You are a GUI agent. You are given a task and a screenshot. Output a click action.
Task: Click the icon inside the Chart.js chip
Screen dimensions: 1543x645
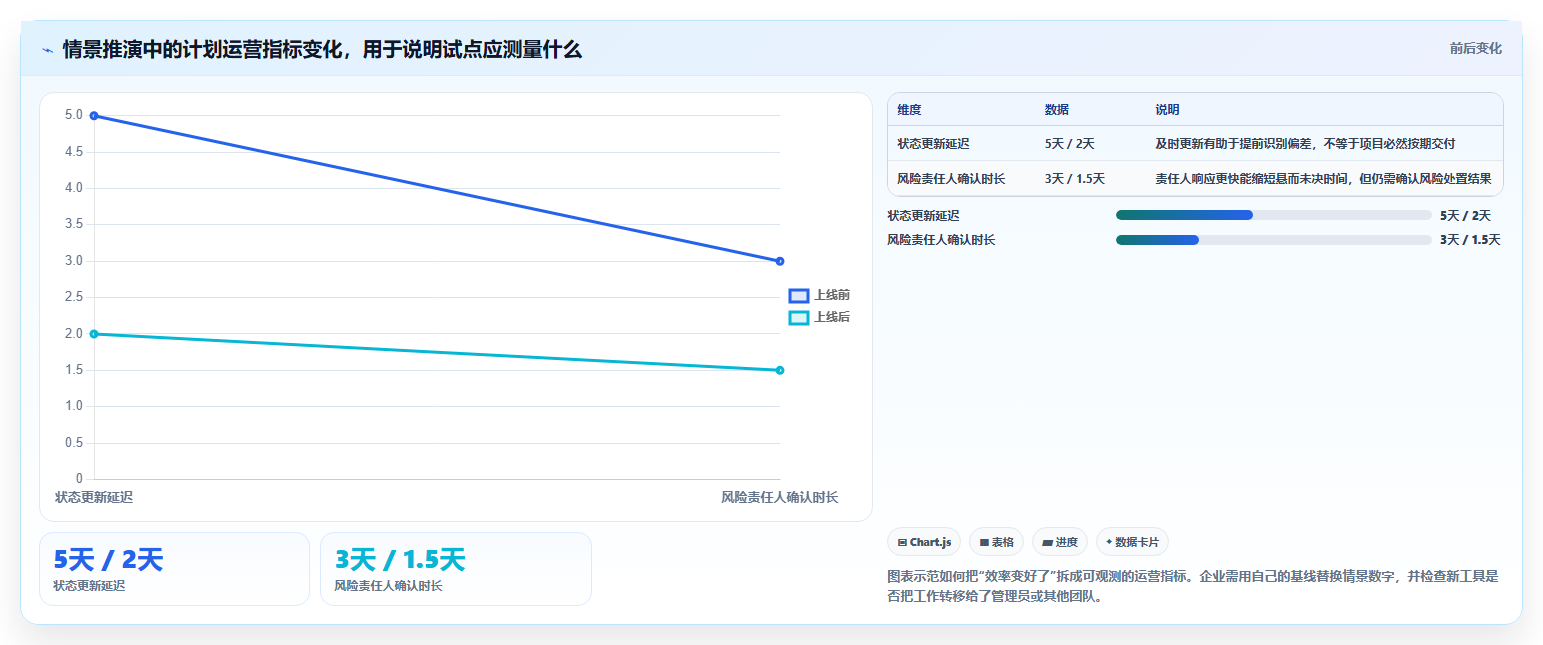tap(902, 542)
